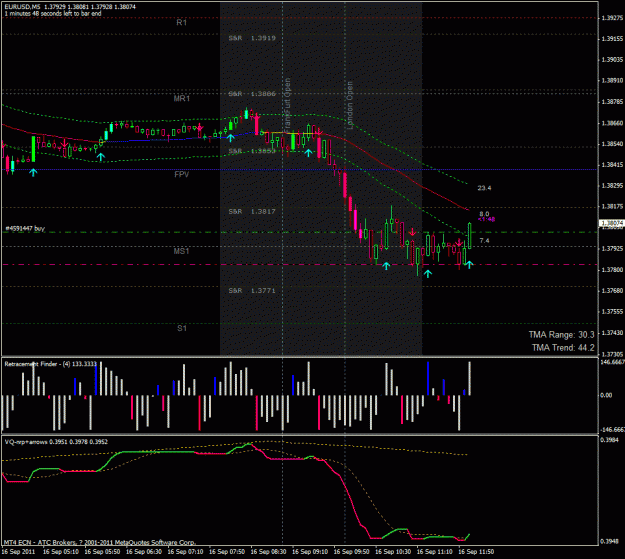Select the S1 pivot label
The width and height of the screenshot is (625, 559).
tap(181, 328)
